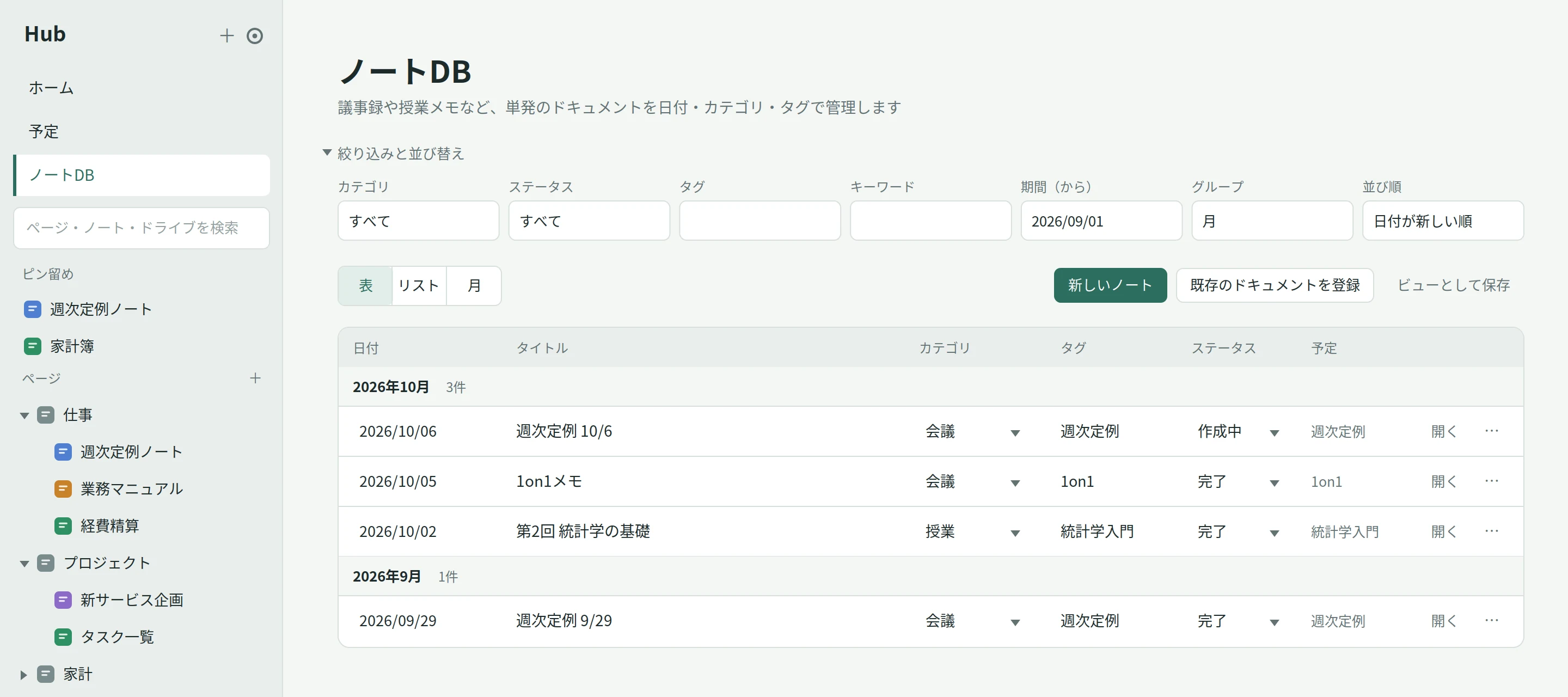Open the more menu for 週次定例 9/29
Image resolution: width=1568 pixels, height=697 pixels.
(x=1491, y=620)
